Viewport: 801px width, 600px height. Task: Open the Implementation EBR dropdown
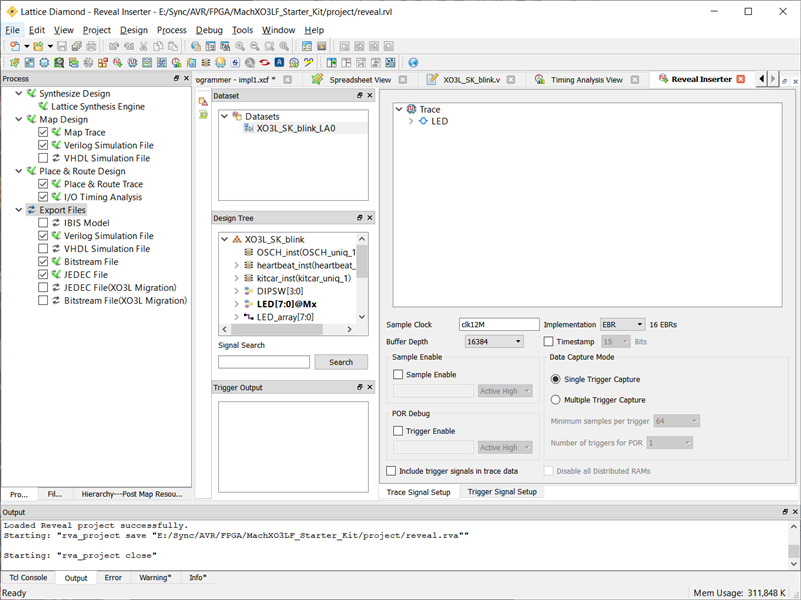(621, 325)
